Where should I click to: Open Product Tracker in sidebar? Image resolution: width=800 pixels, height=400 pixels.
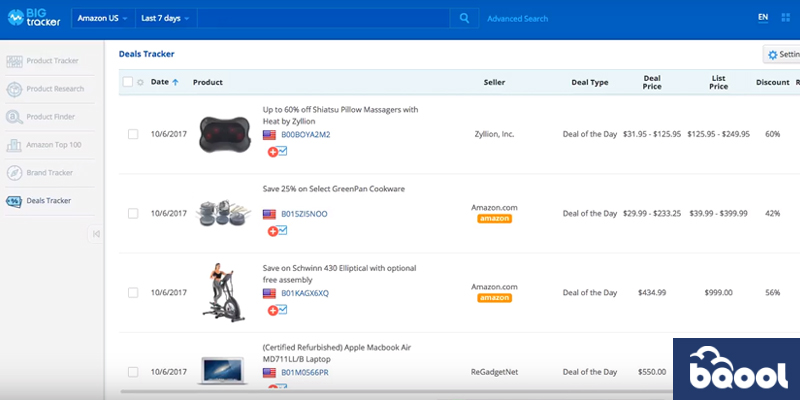53,61
